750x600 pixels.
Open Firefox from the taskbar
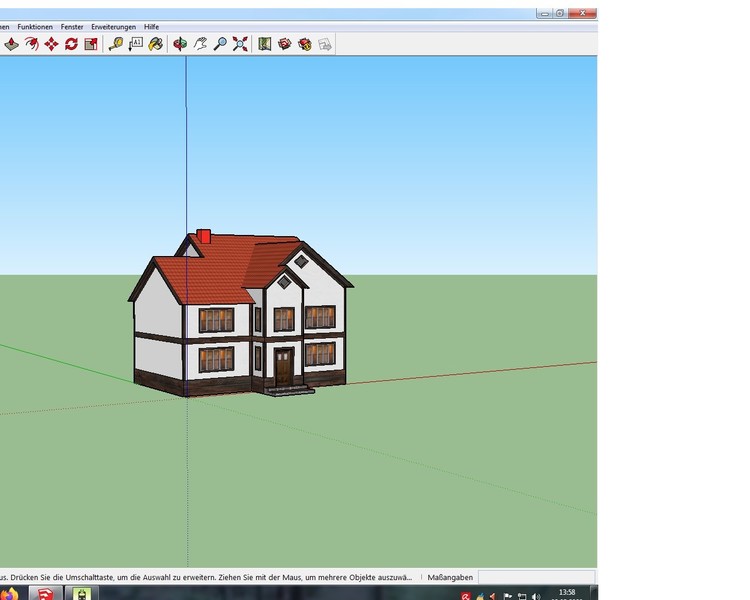pyautogui.click(x=10, y=594)
